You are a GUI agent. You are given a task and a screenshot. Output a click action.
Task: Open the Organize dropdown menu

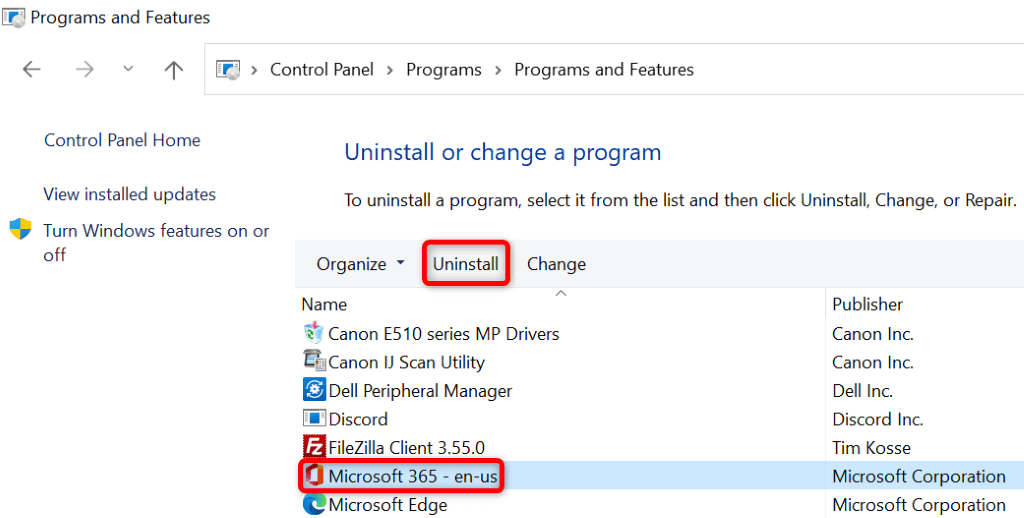(x=361, y=264)
